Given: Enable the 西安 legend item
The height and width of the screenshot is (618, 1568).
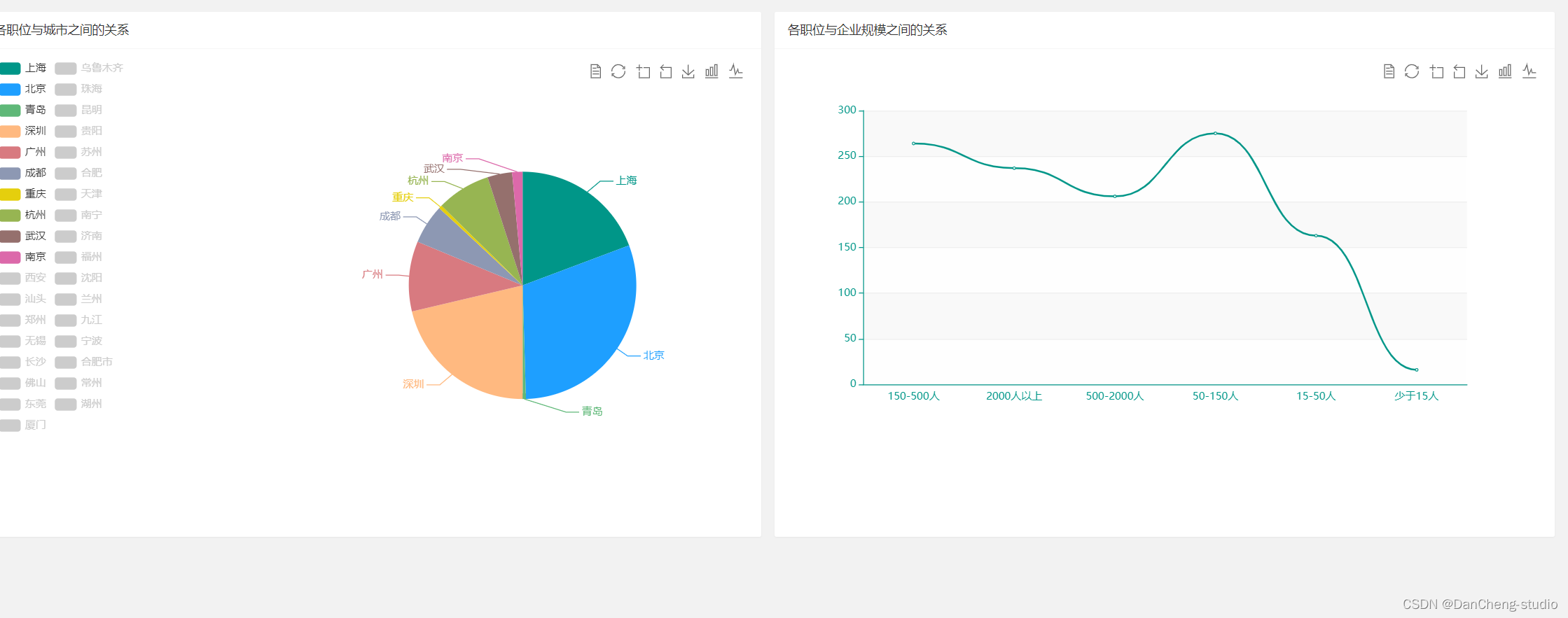Looking at the screenshot, I should [x=23, y=278].
